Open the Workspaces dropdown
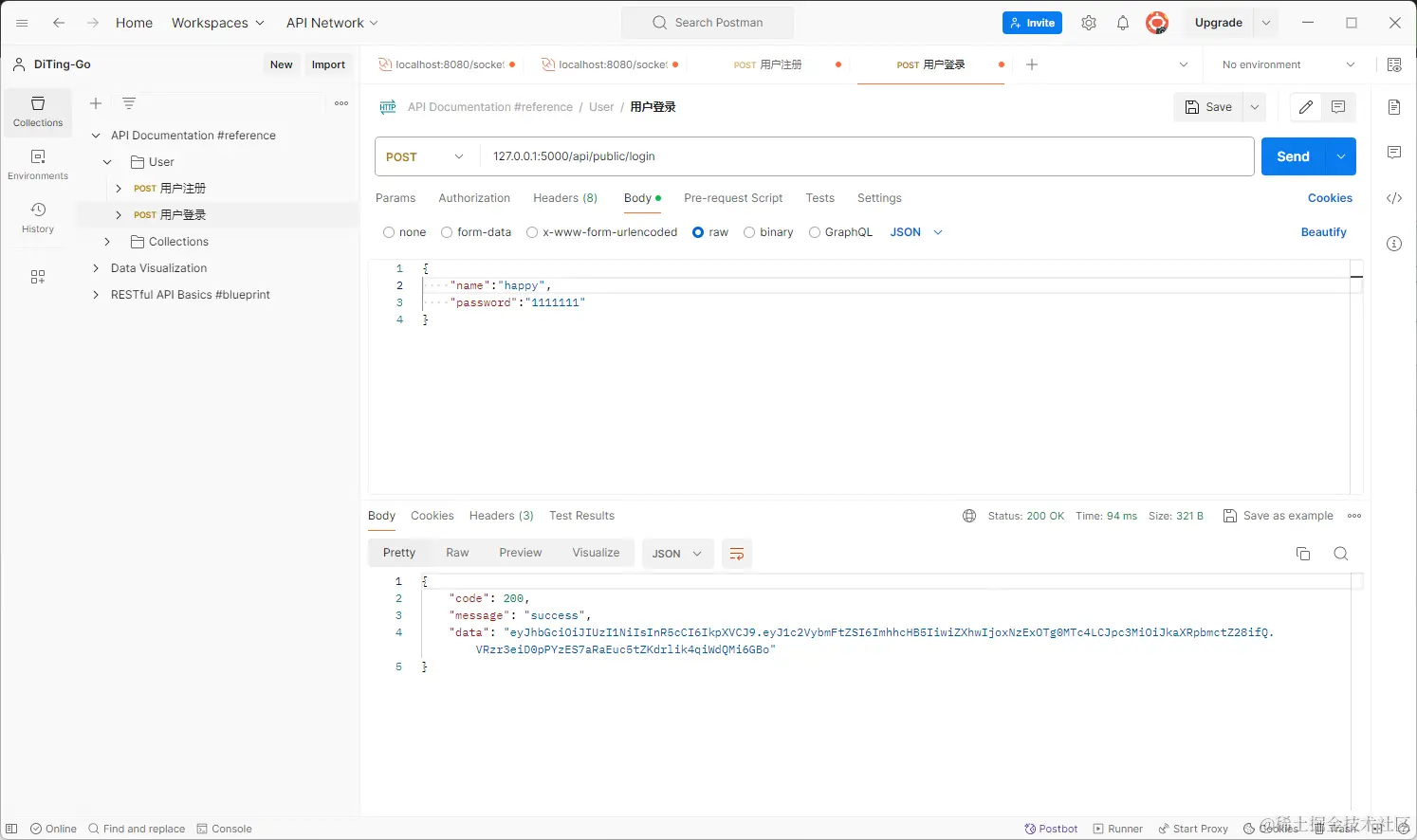Screen dimensions: 1417x840 218,23
